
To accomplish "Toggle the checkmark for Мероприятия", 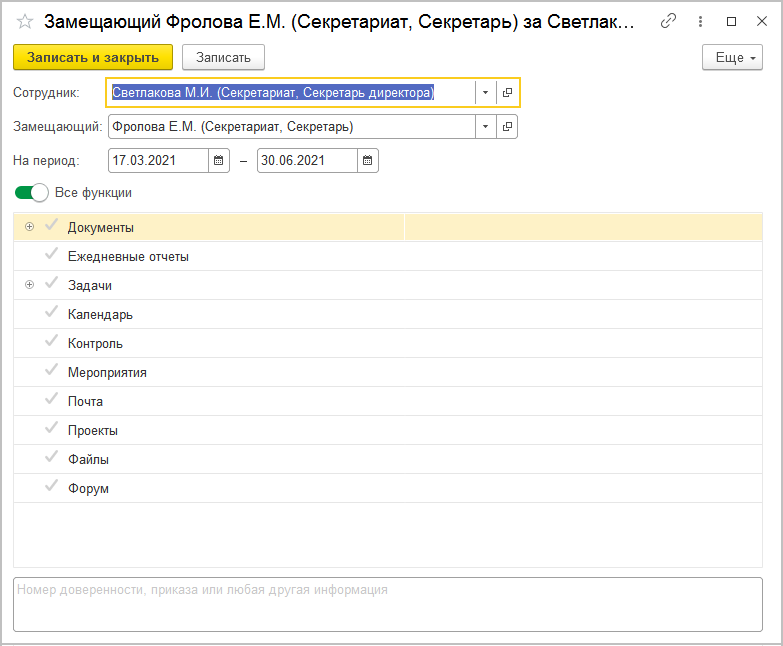I will click(x=51, y=370).
